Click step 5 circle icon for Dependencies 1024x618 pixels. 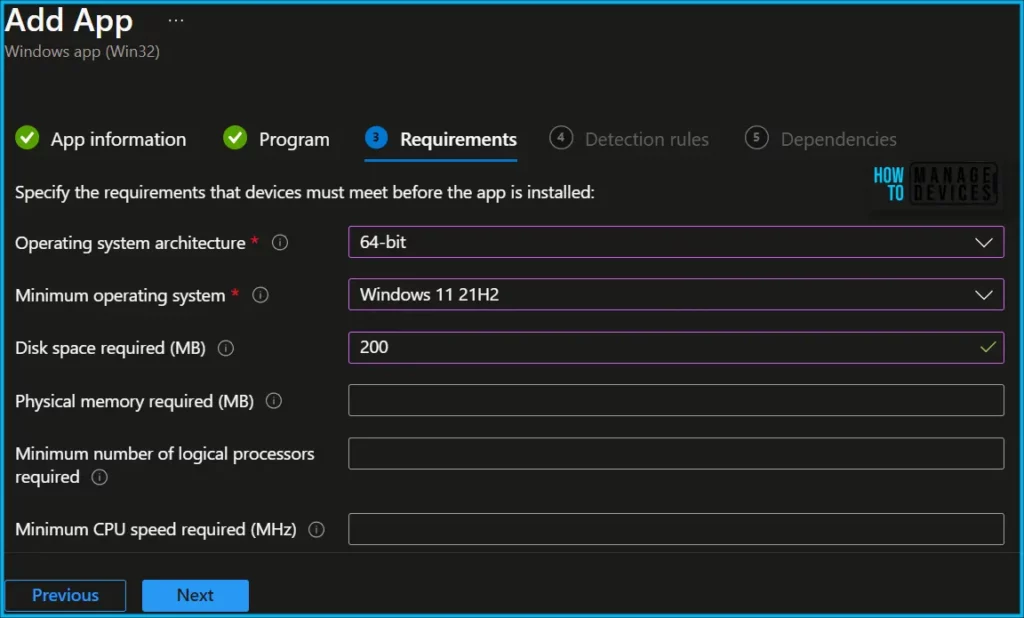[x=756, y=138]
